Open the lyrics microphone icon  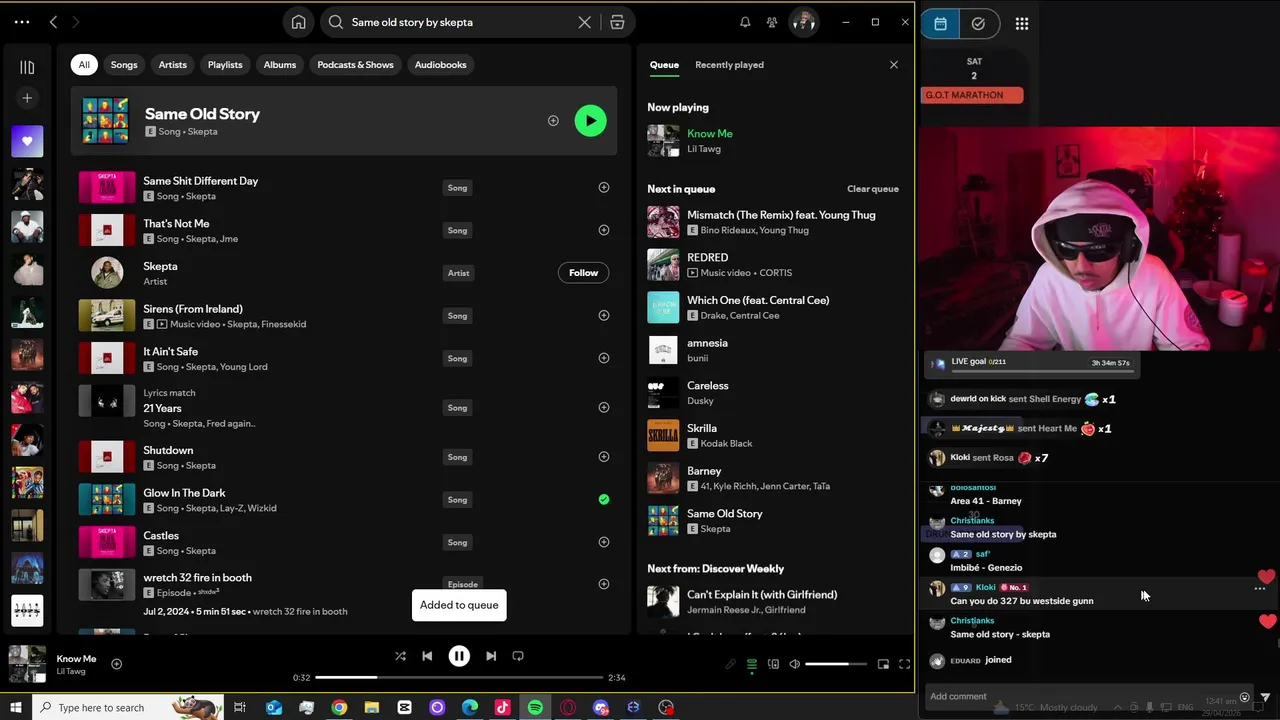731,664
